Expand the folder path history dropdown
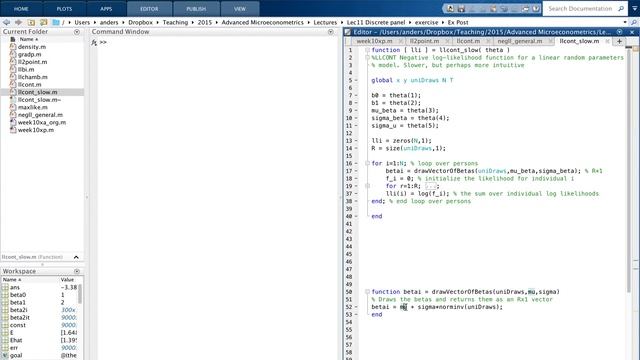 click(x=625, y=22)
